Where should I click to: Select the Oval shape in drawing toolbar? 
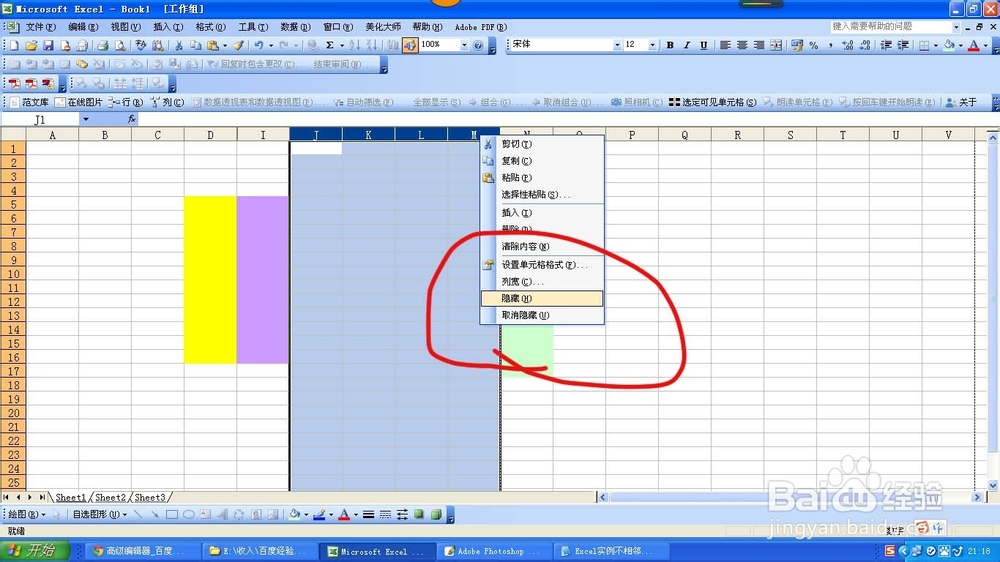pyautogui.click(x=189, y=514)
